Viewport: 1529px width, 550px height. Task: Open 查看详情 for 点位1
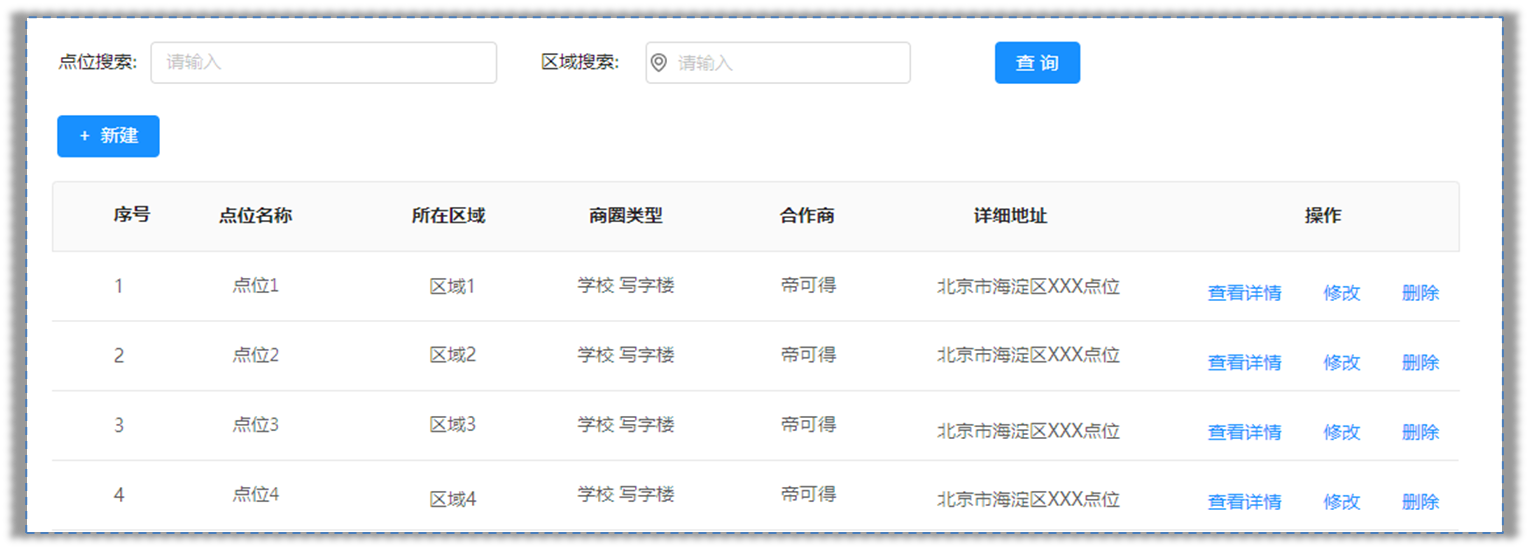(x=1244, y=293)
